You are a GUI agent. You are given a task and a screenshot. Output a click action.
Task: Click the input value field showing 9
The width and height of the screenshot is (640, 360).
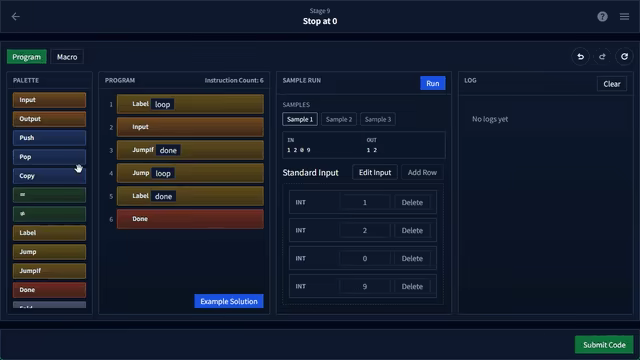point(364,287)
